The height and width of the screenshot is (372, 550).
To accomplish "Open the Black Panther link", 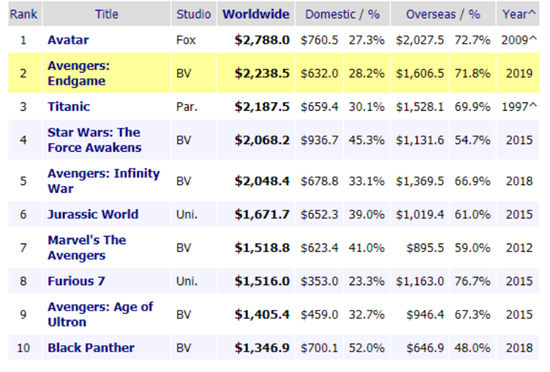I will [x=91, y=347].
